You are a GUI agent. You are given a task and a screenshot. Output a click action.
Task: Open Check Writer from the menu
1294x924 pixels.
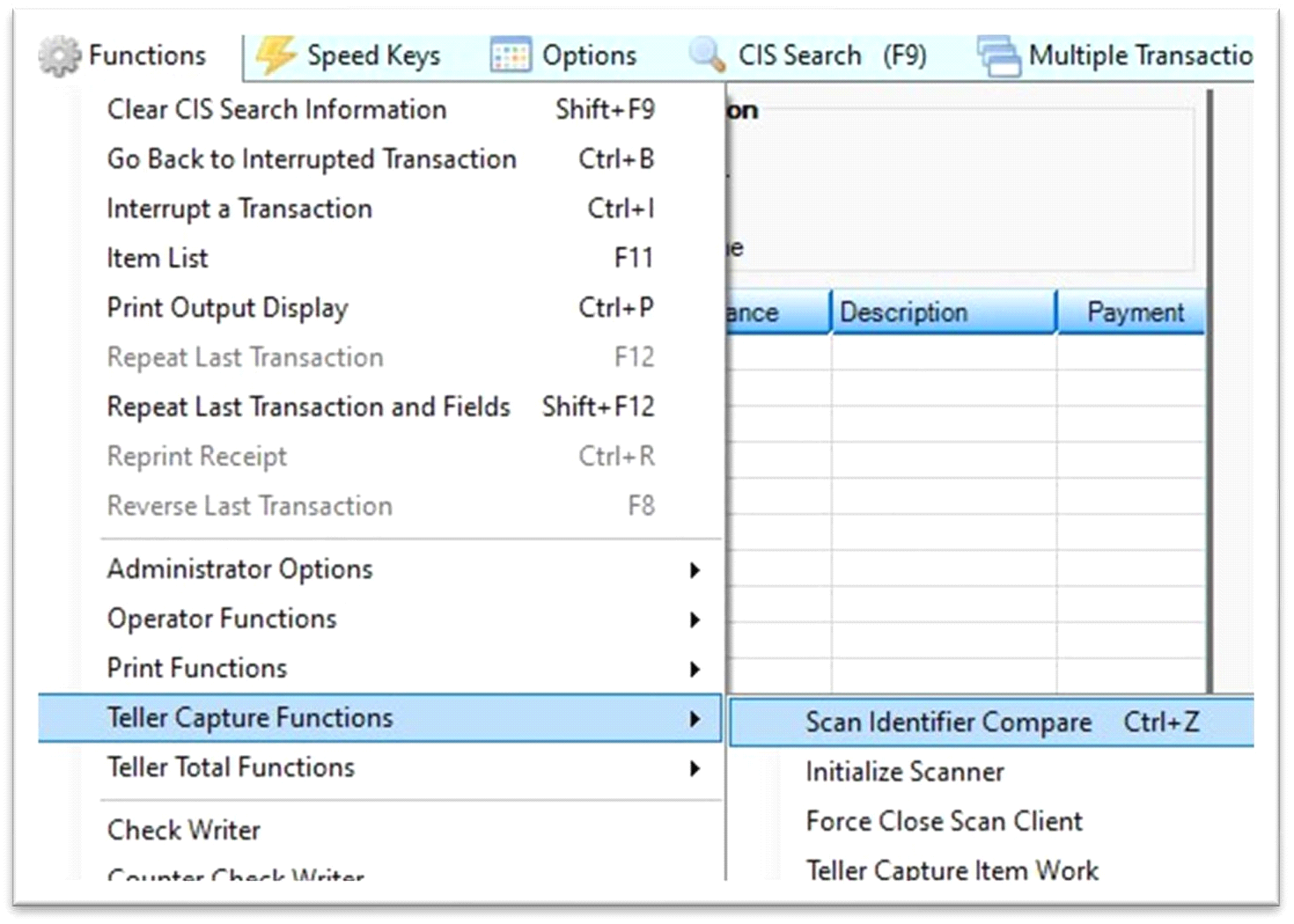(x=183, y=830)
